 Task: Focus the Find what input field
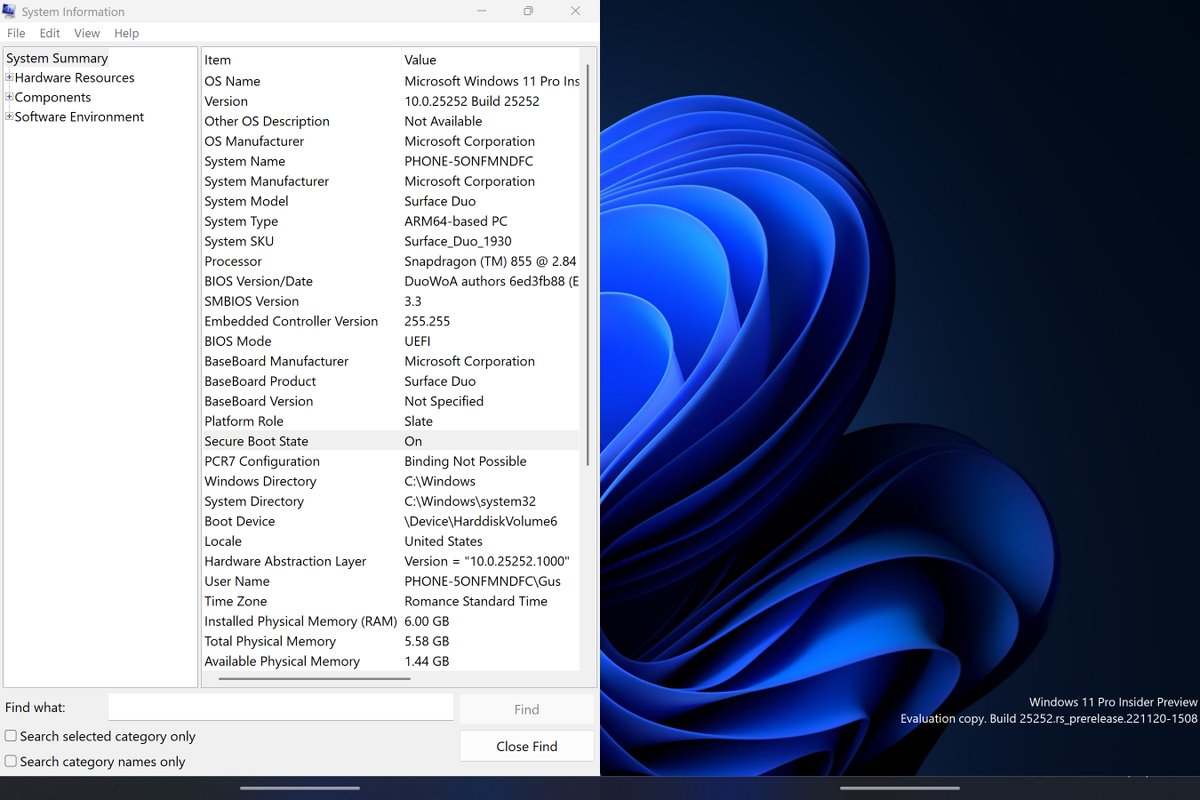(281, 707)
